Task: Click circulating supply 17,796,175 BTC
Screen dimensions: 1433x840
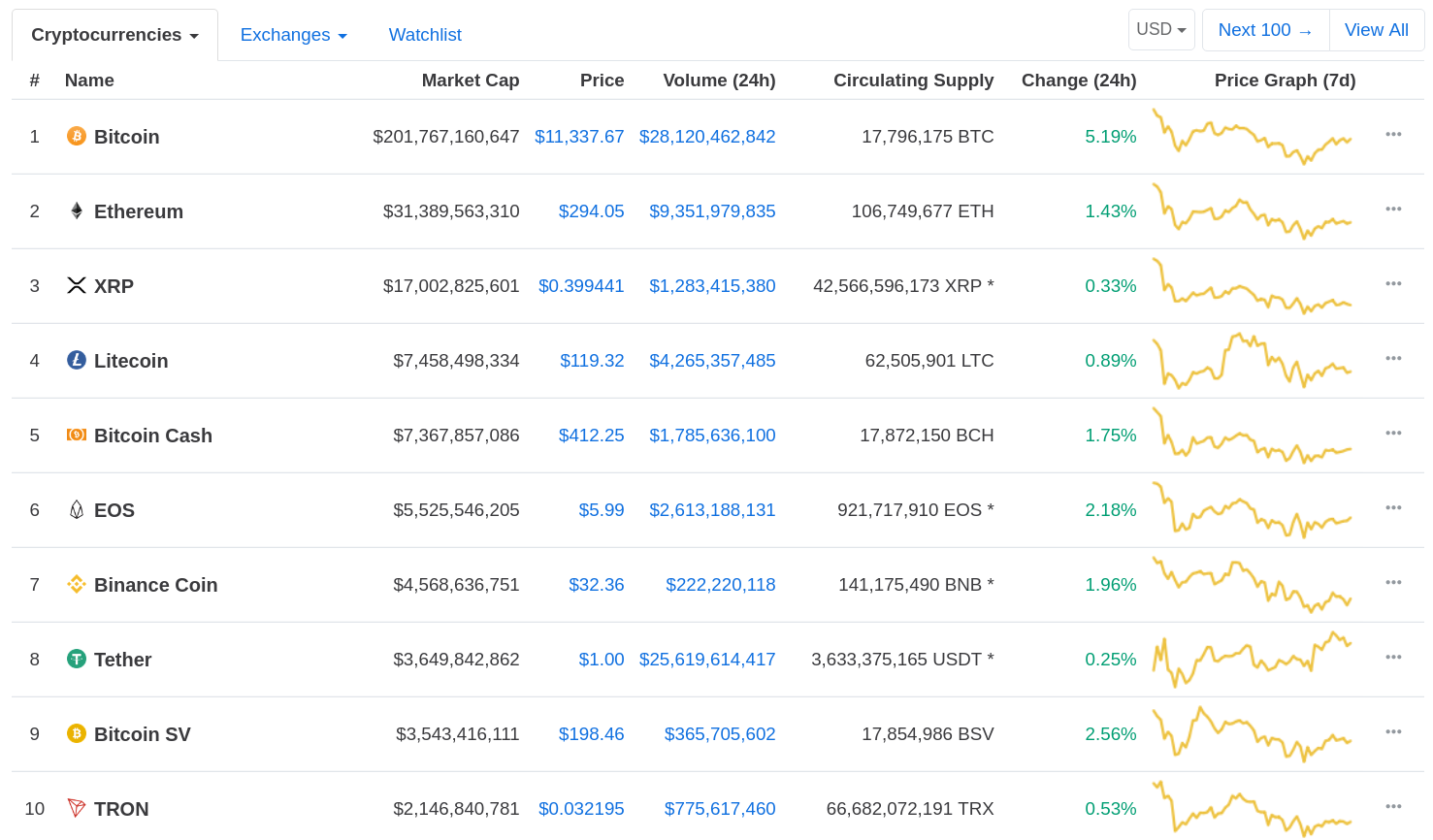Action: point(928,137)
